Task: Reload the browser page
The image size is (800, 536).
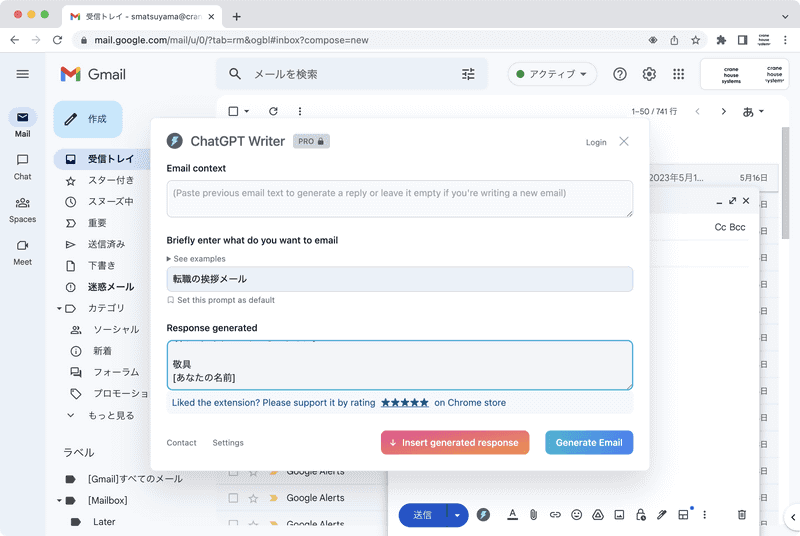Action: click(x=57, y=40)
